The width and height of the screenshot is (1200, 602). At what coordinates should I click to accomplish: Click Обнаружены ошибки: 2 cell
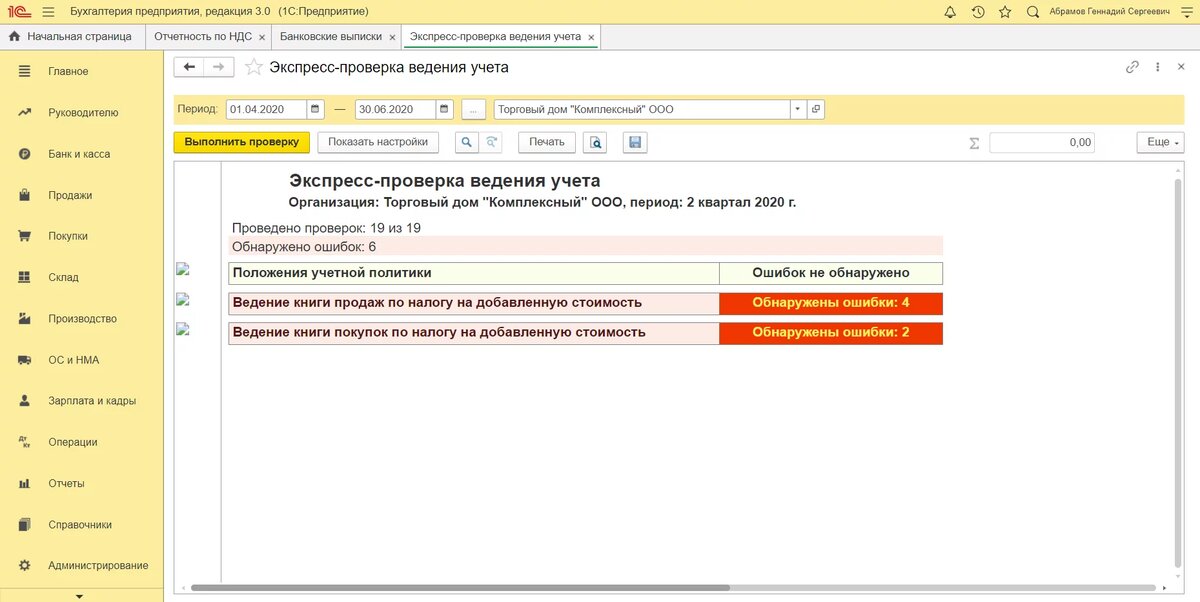tap(831, 332)
